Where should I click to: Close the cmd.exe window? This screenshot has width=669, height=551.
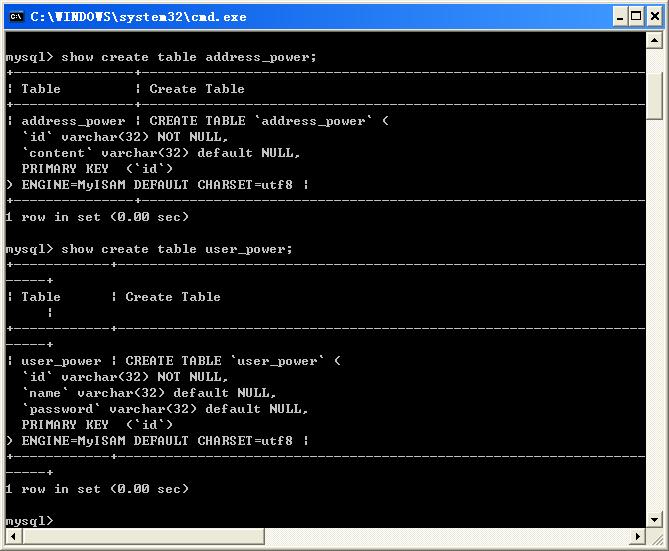coord(652,16)
